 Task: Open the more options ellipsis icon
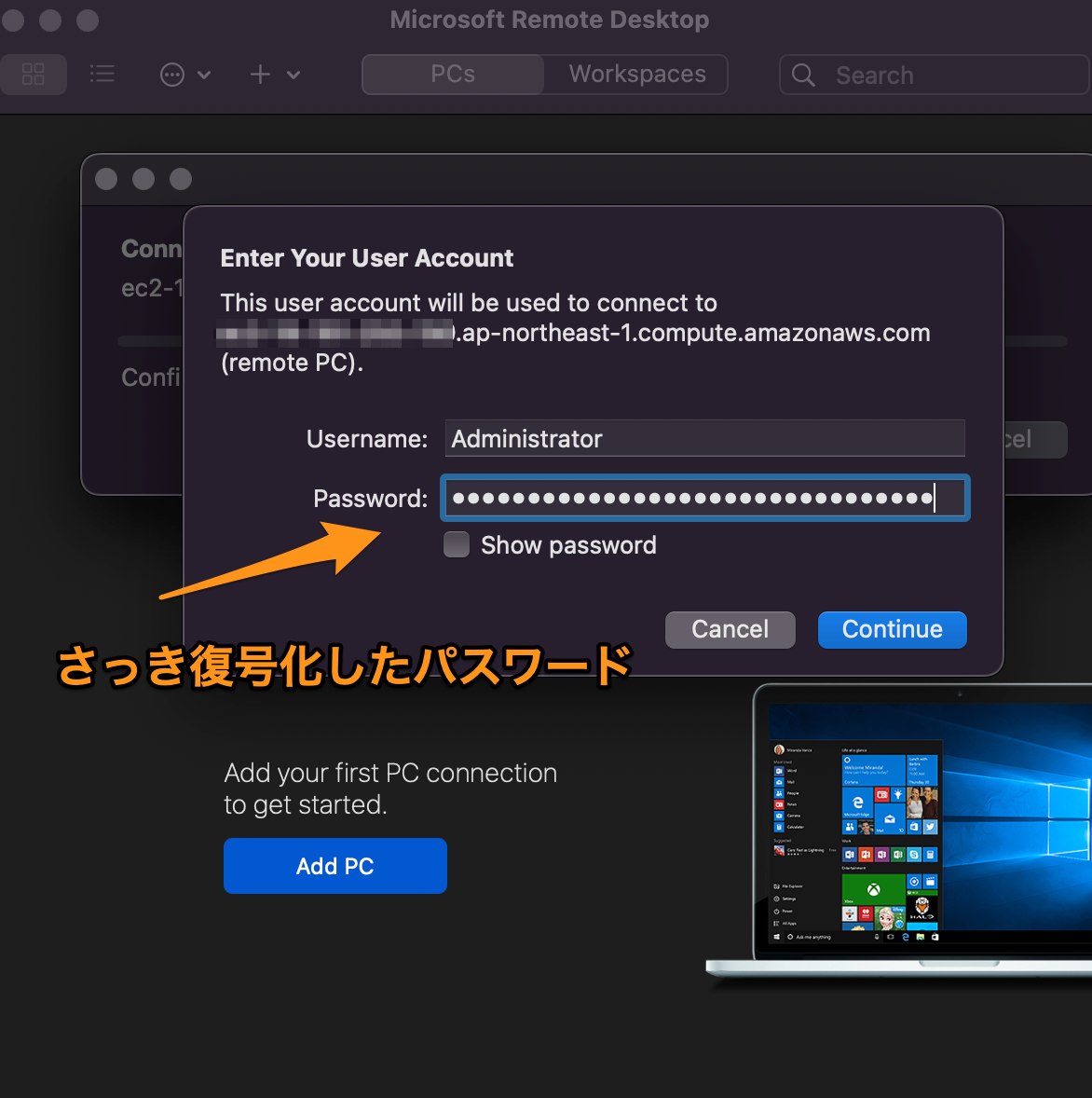coord(171,75)
